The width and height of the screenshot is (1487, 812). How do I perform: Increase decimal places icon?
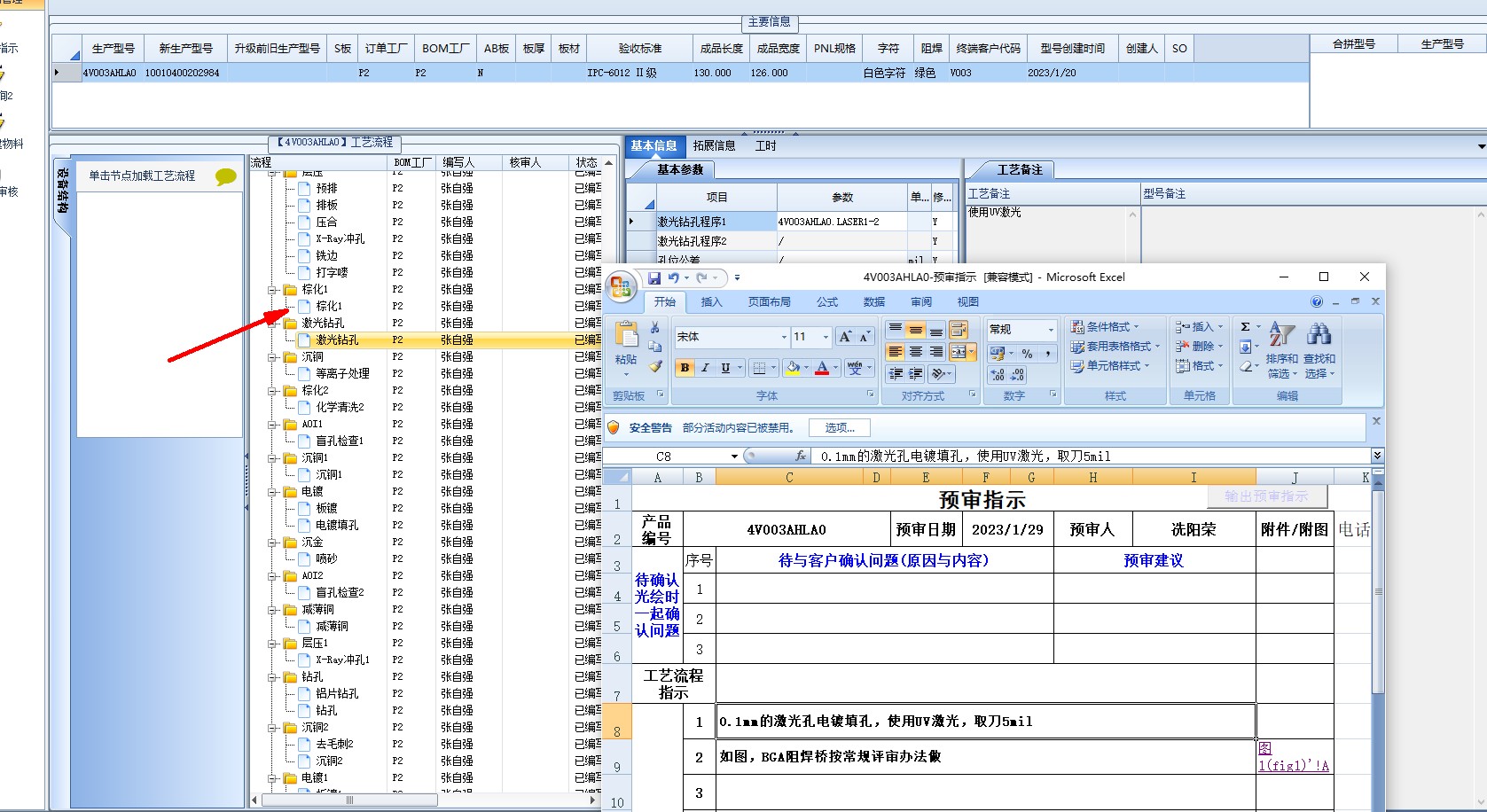point(998,374)
